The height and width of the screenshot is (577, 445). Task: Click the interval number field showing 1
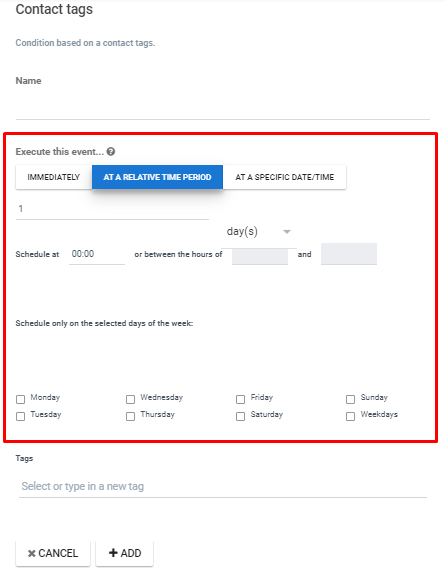pyautogui.click(x=112, y=209)
